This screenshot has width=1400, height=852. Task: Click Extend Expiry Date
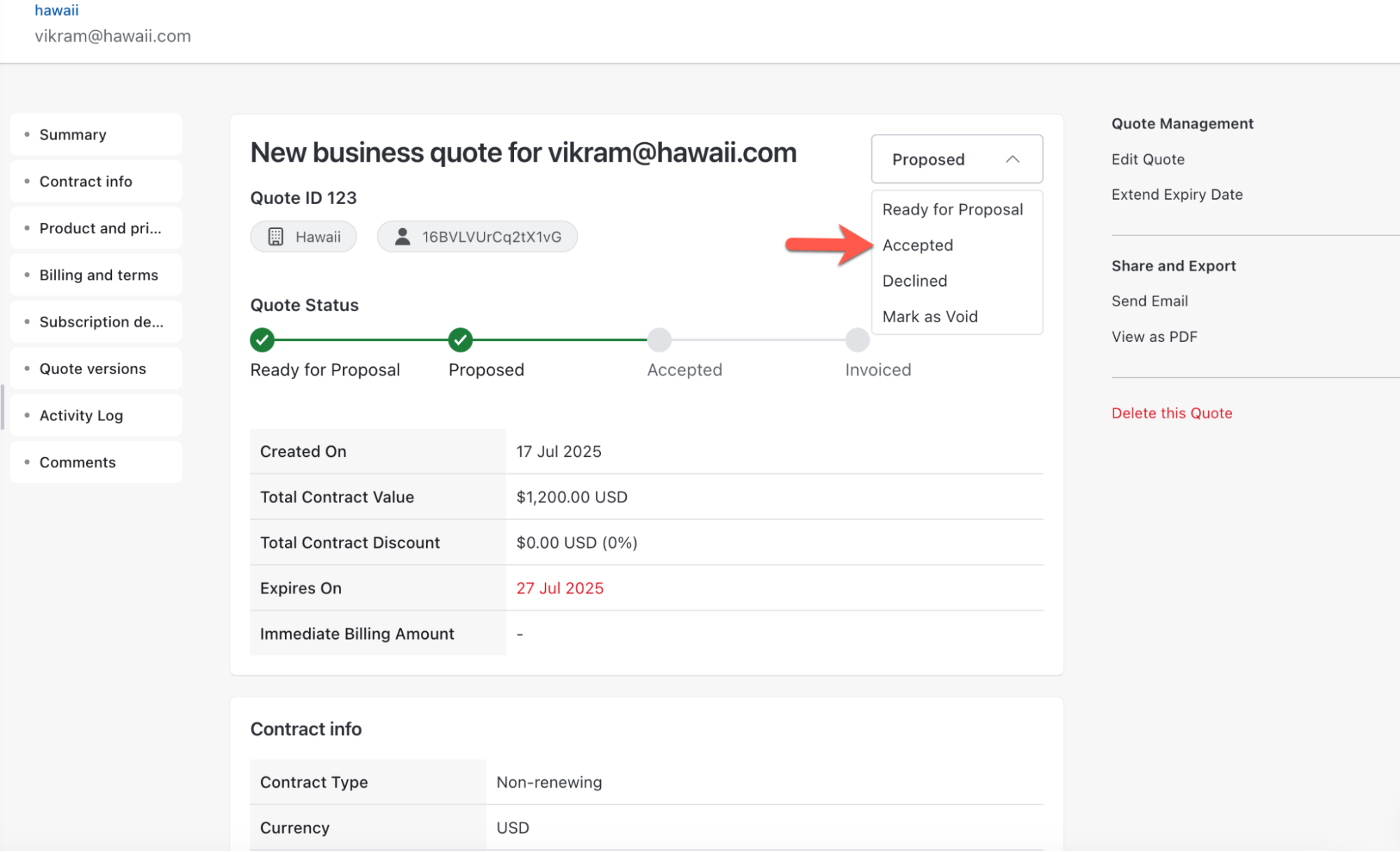pos(1177,194)
